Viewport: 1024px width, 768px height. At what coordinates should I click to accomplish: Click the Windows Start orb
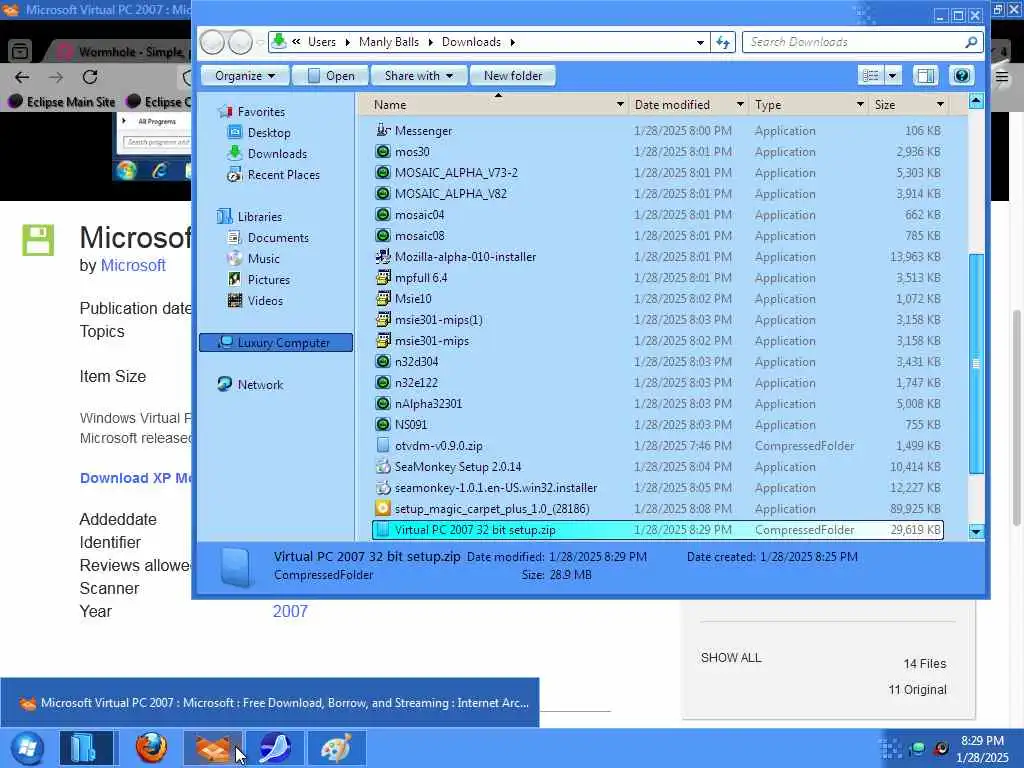coord(27,748)
